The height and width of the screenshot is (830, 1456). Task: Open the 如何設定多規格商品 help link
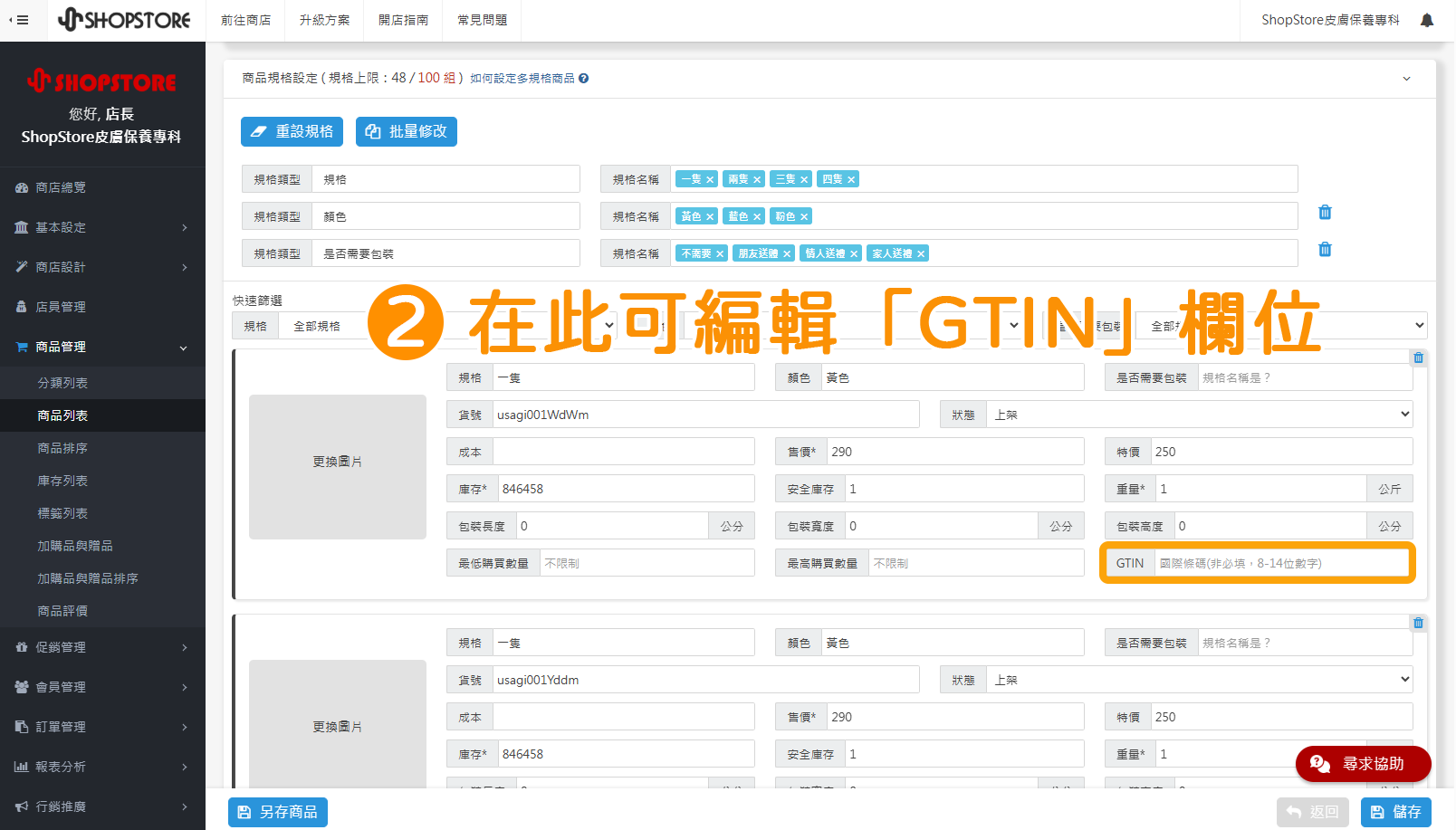522,79
